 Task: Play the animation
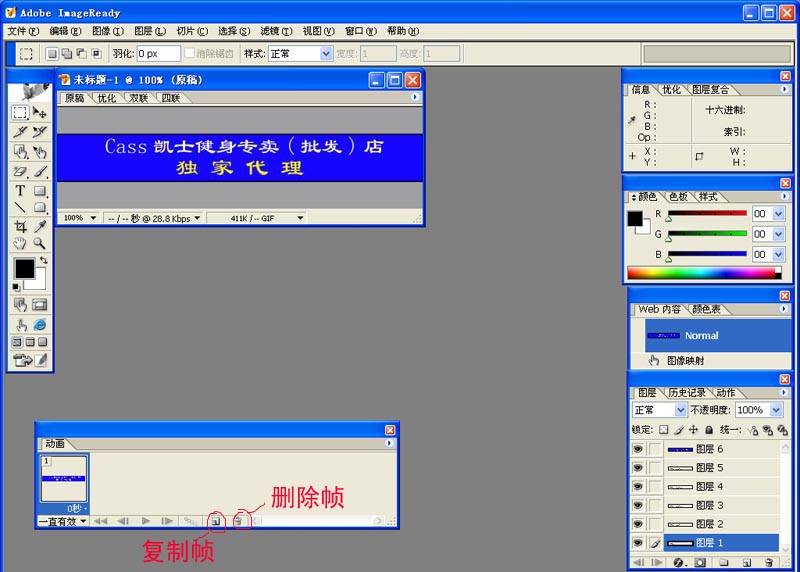pyautogui.click(x=146, y=521)
